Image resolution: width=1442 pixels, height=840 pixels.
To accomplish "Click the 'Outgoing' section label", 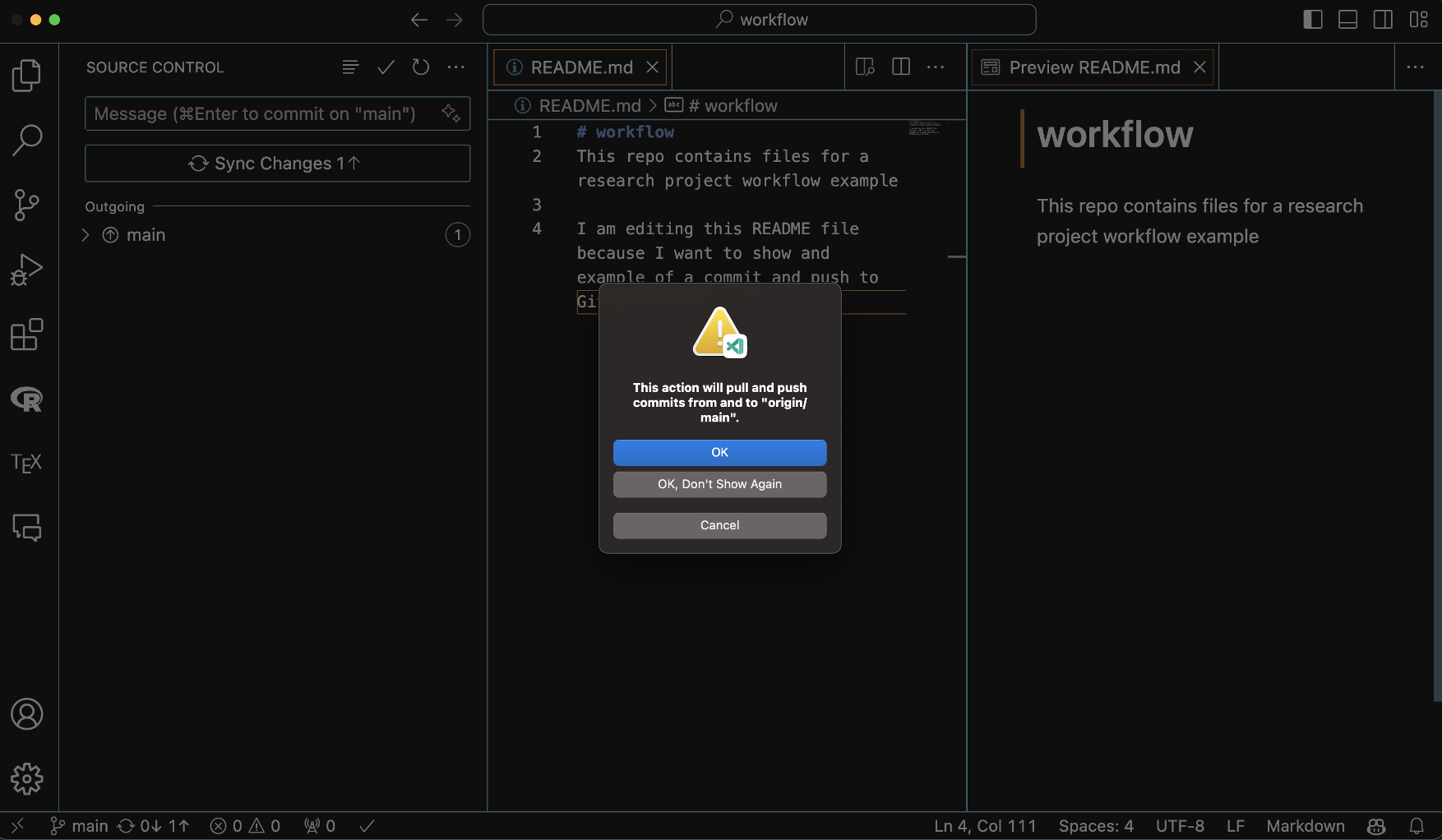I will tap(115, 207).
